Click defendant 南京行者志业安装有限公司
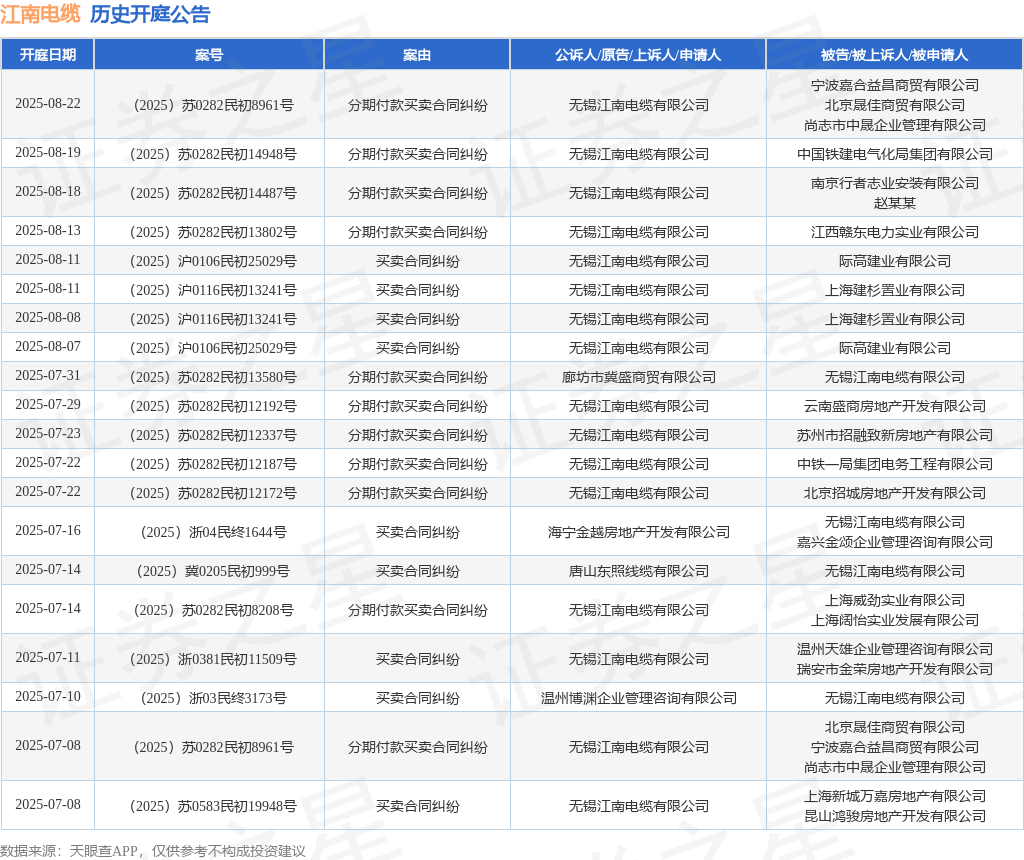 (895, 183)
